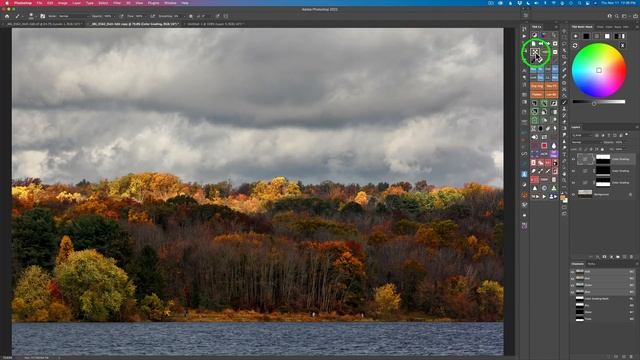
Task: Add a layer mask from Layers bottom bar
Action: point(604,257)
